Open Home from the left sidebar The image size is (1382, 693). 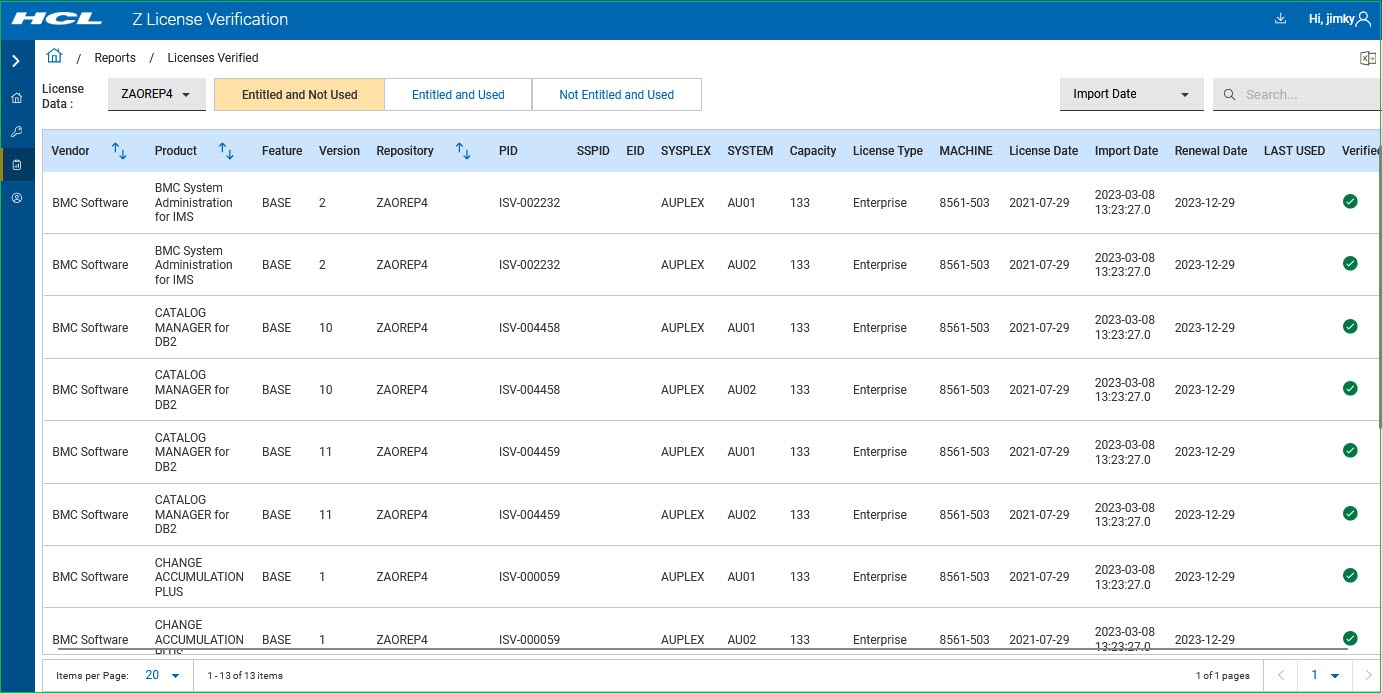pyautogui.click(x=16, y=98)
